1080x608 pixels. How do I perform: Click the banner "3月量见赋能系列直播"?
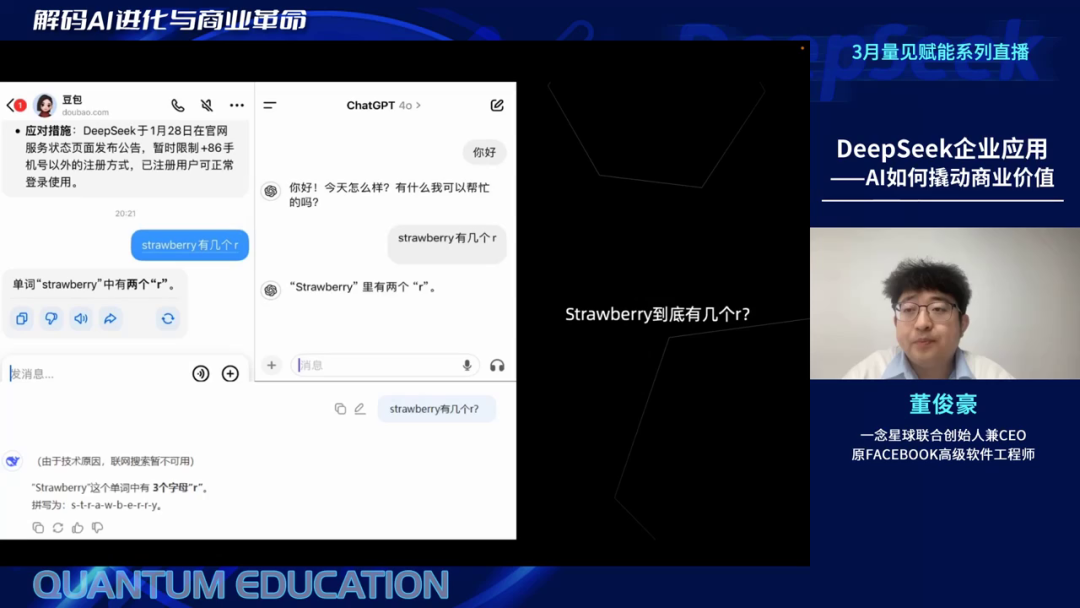pos(940,52)
